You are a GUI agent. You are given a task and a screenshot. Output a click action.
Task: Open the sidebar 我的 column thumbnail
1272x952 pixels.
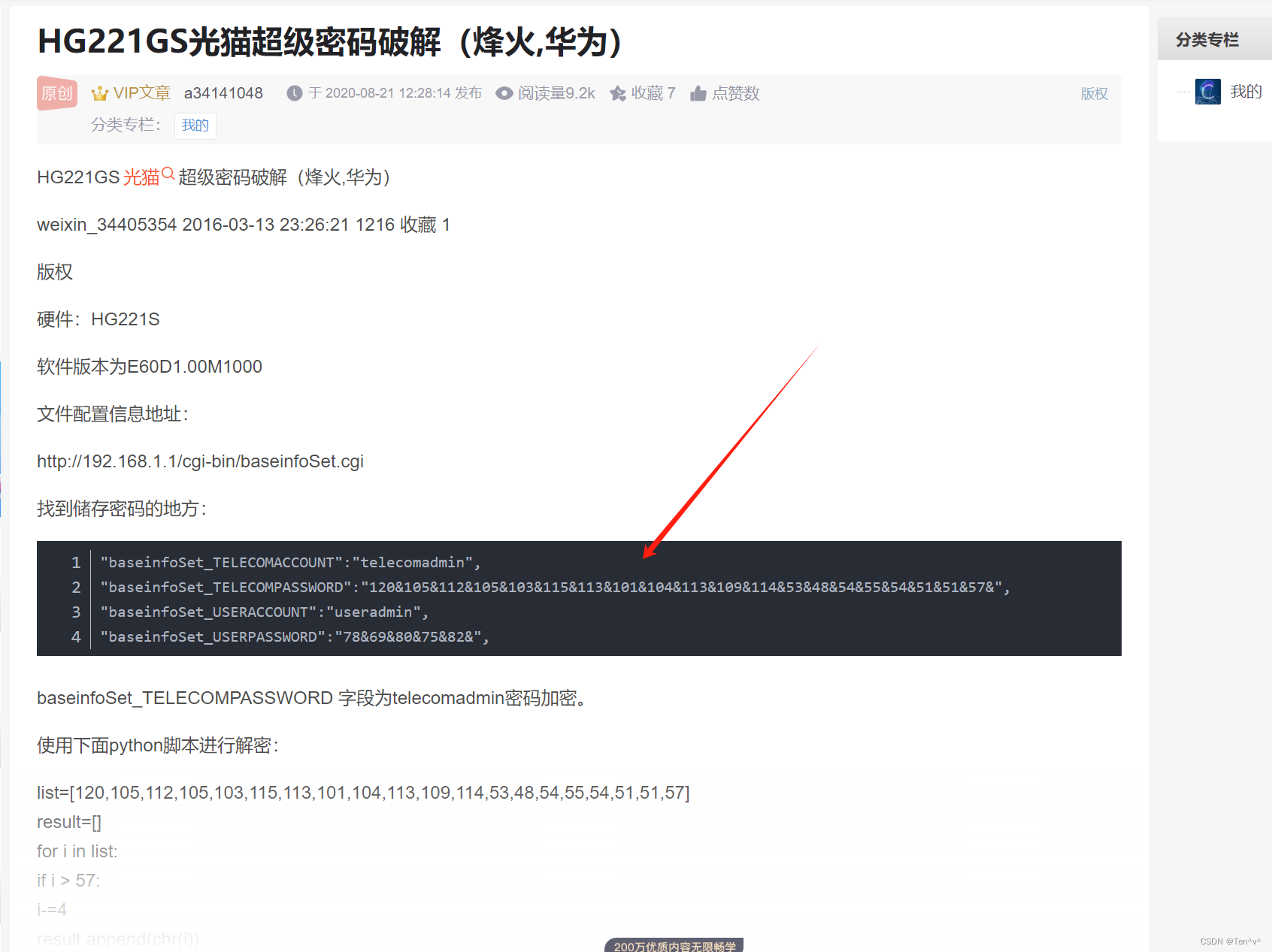1208,92
